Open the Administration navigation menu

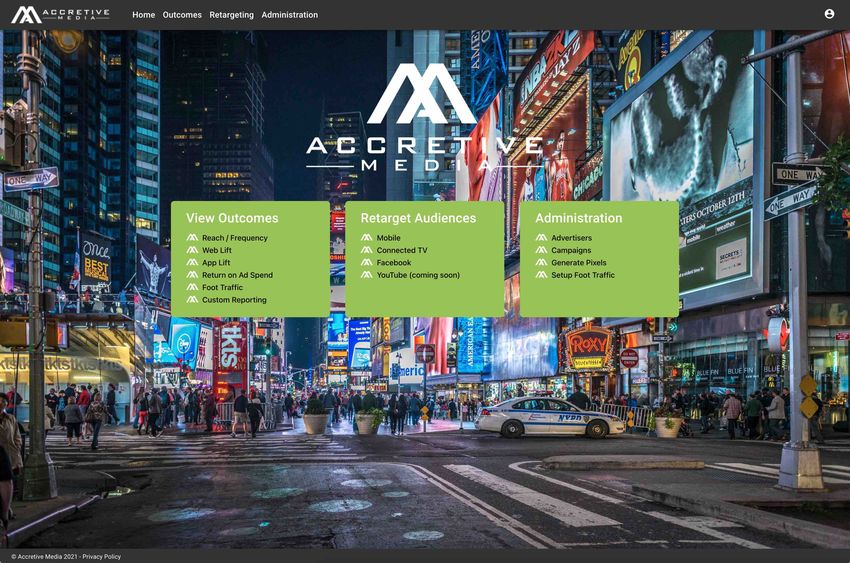click(289, 15)
